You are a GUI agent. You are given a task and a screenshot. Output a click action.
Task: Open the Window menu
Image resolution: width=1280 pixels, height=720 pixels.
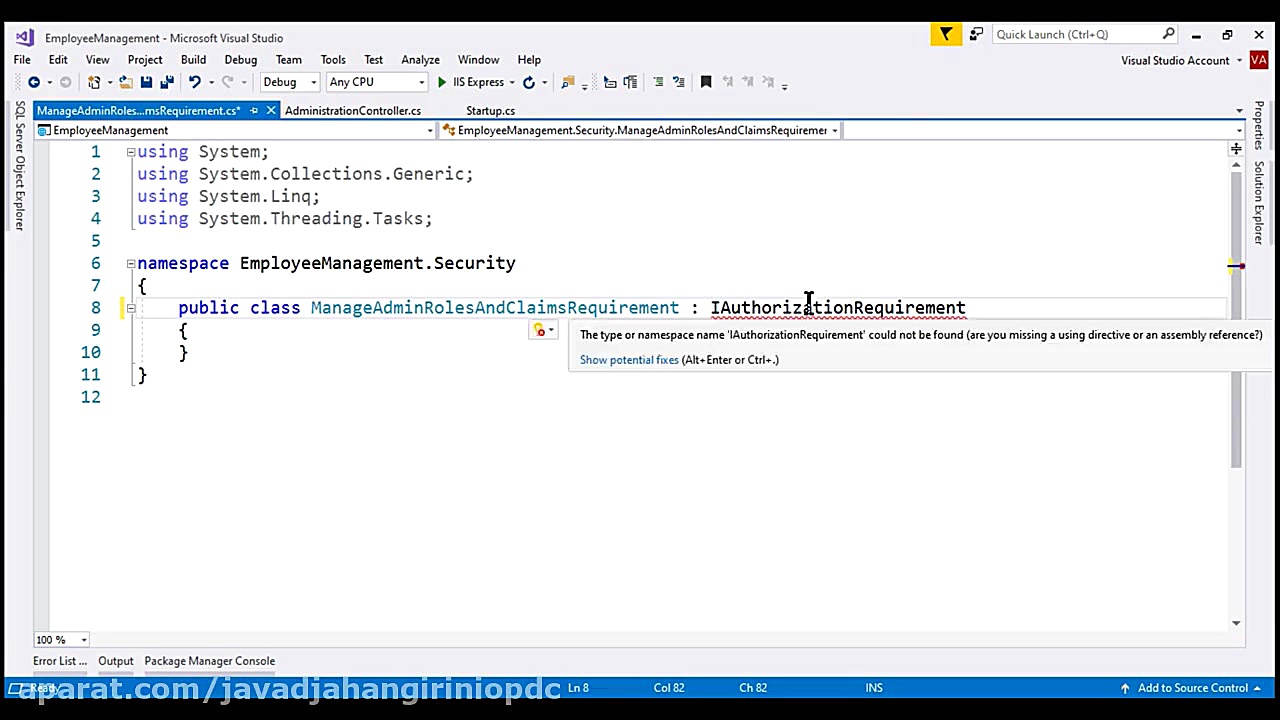click(x=478, y=60)
